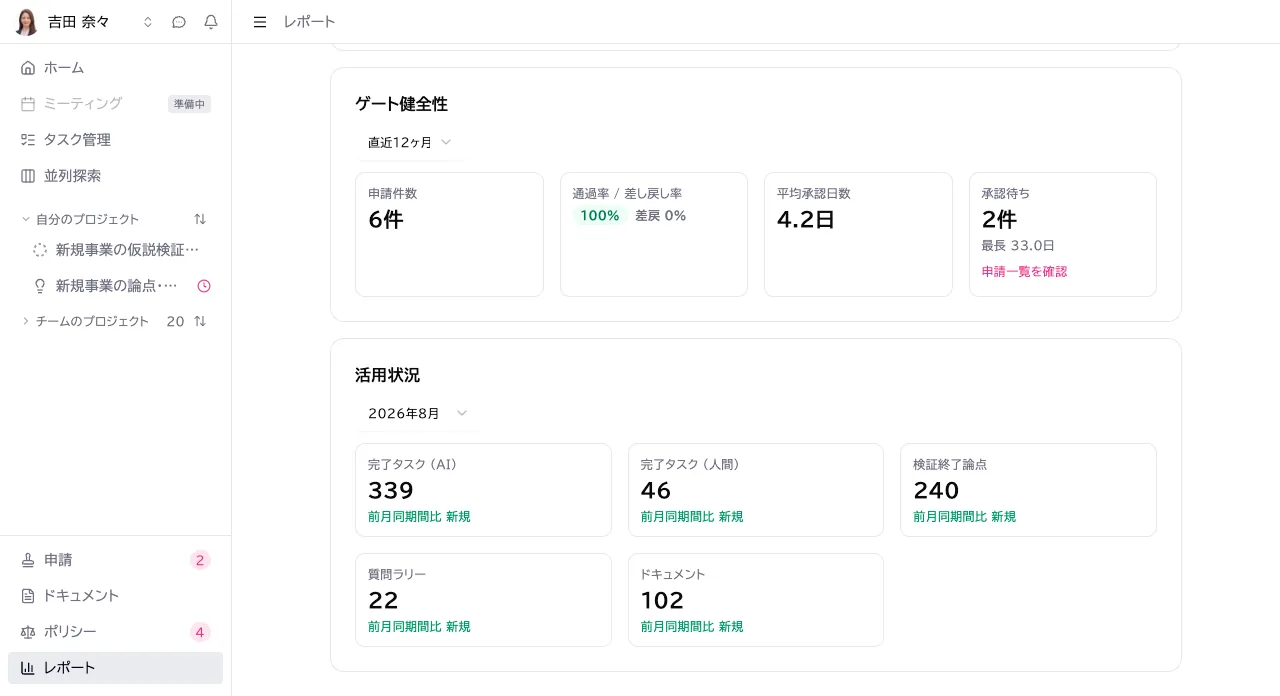Click the ポリシー badge showing 4

(x=200, y=632)
